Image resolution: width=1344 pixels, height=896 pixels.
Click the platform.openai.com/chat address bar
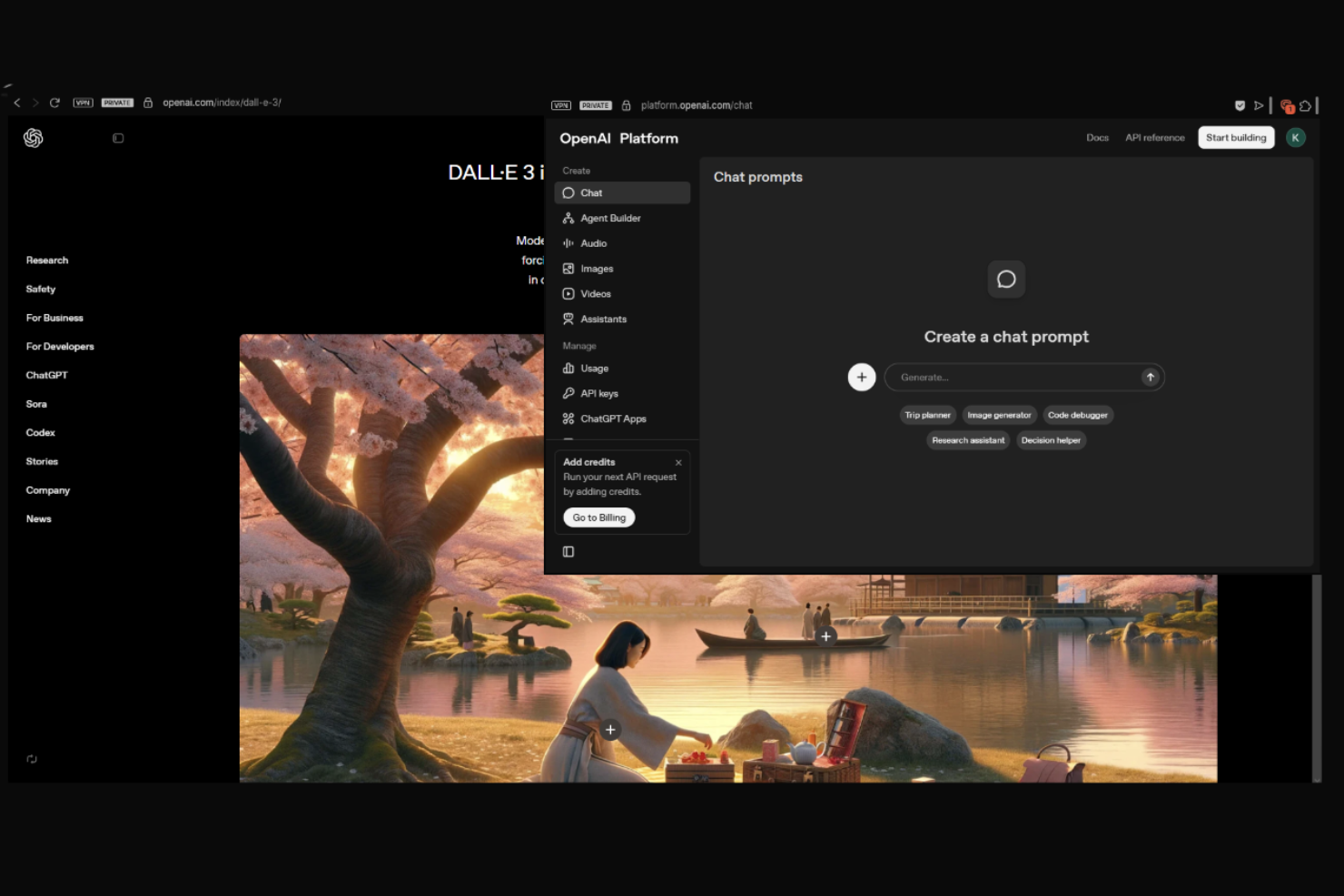(x=697, y=105)
